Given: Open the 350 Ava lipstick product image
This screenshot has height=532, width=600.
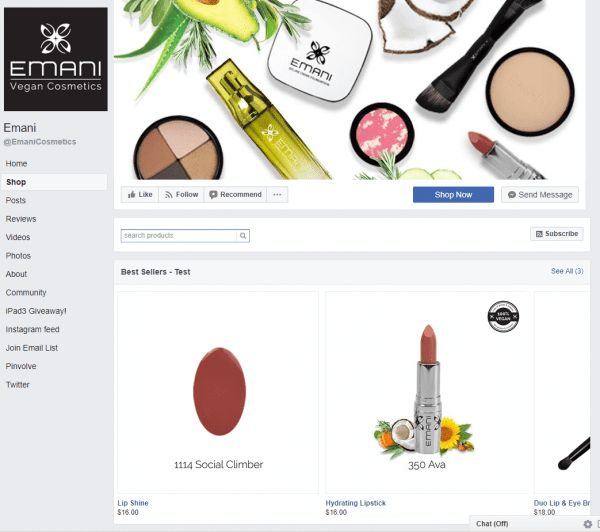Looking at the screenshot, I should coord(426,392).
